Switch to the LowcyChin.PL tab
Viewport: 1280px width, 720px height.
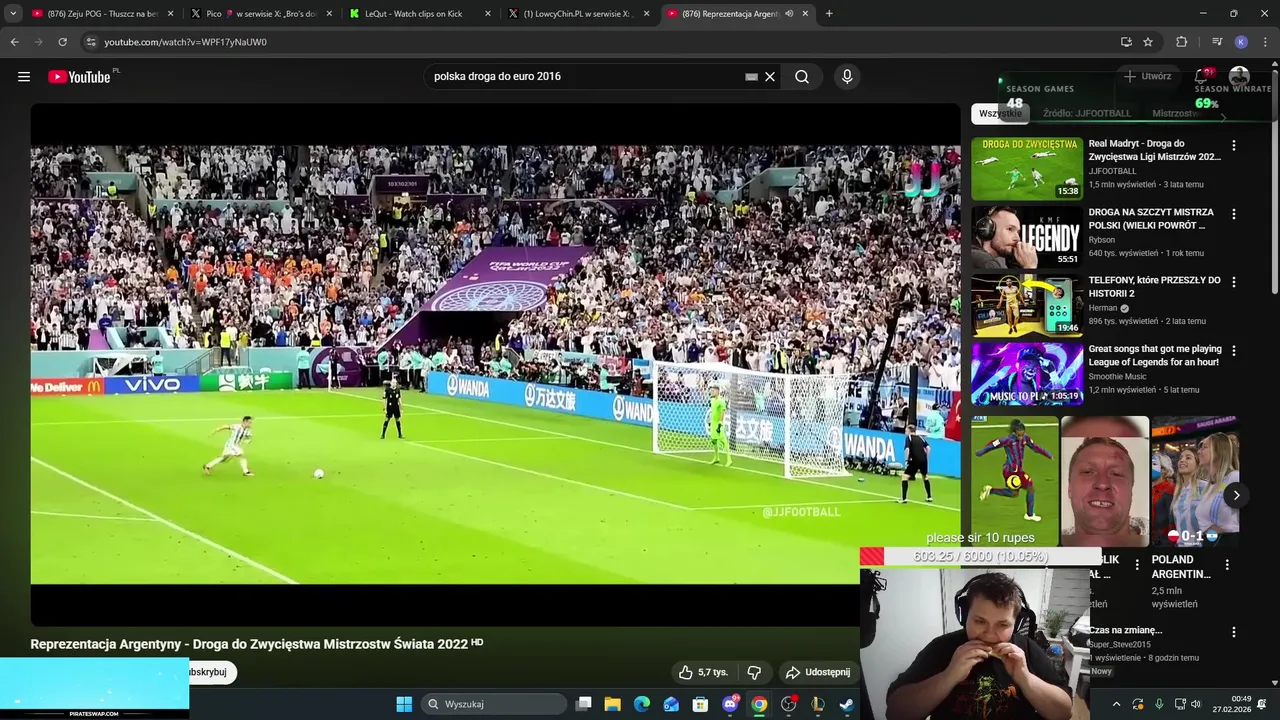(x=579, y=14)
